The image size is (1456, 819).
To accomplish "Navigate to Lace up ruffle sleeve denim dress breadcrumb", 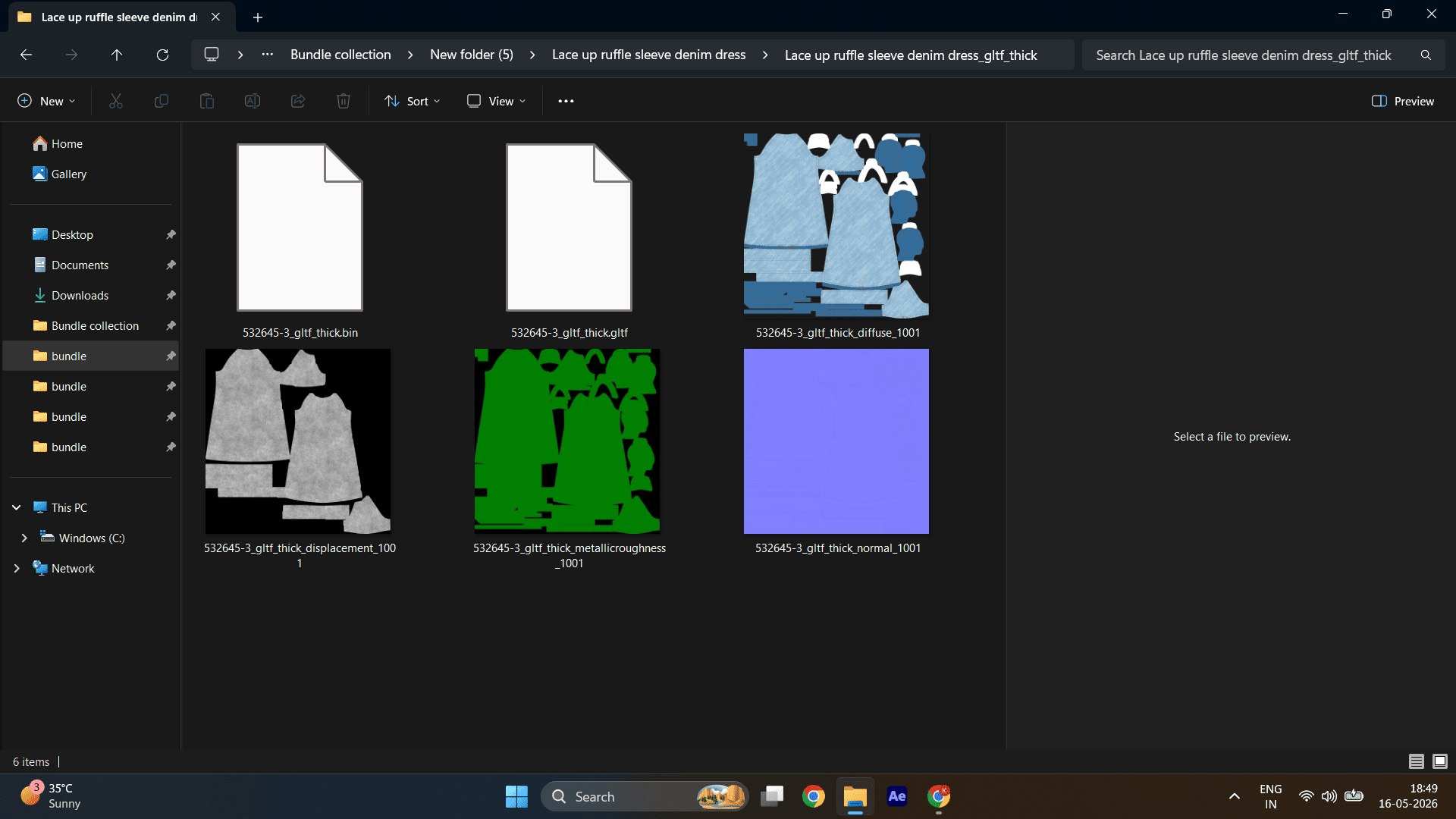I will pyautogui.click(x=648, y=55).
